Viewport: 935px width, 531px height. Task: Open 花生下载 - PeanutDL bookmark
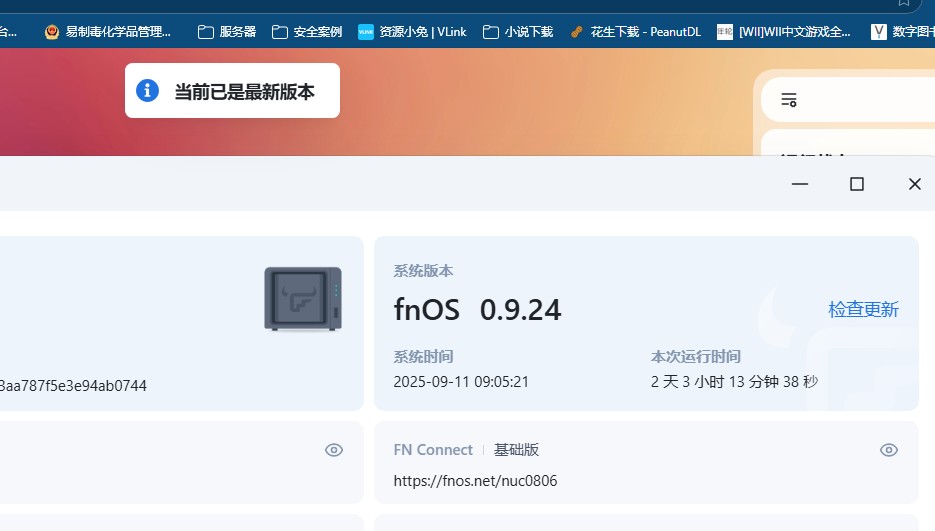click(635, 32)
